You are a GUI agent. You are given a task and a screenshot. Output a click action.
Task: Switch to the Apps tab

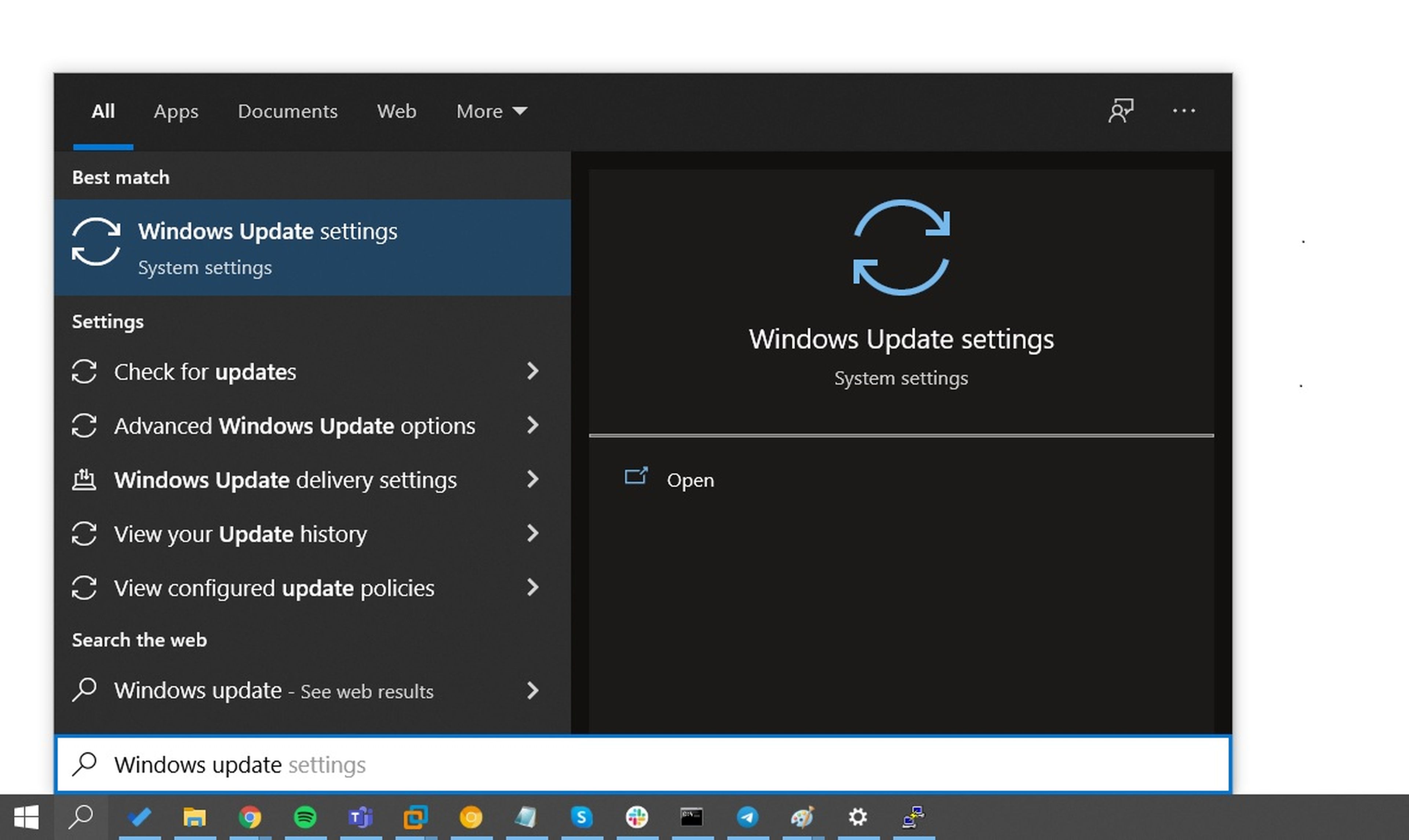pyautogui.click(x=176, y=112)
